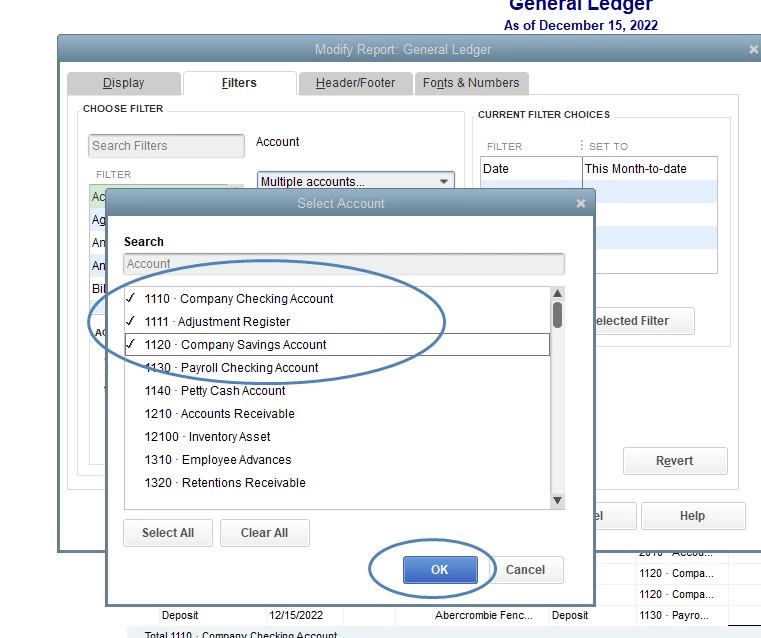
Task: Click the Help button
Action: [x=693, y=516]
